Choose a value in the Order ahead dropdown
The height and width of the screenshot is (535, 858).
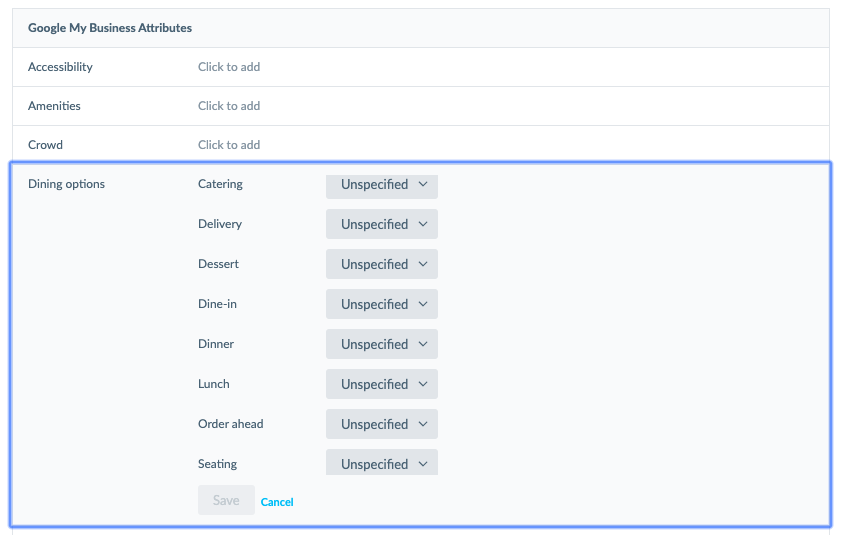(x=381, y=424)
